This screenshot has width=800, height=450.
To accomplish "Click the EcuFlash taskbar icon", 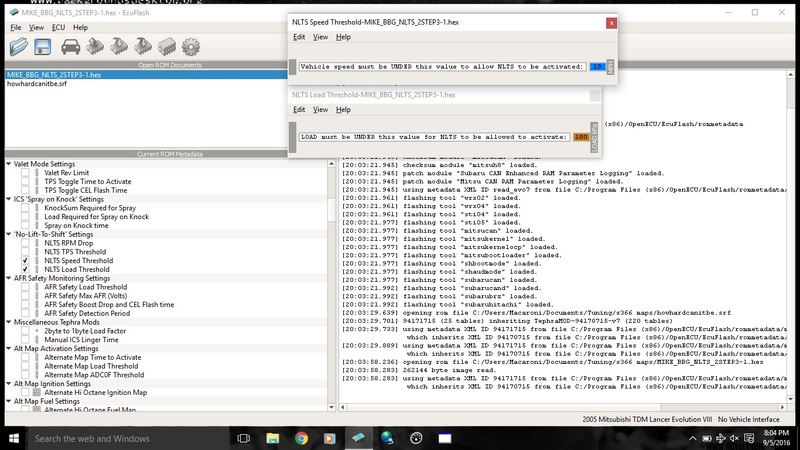I will 359,438.
